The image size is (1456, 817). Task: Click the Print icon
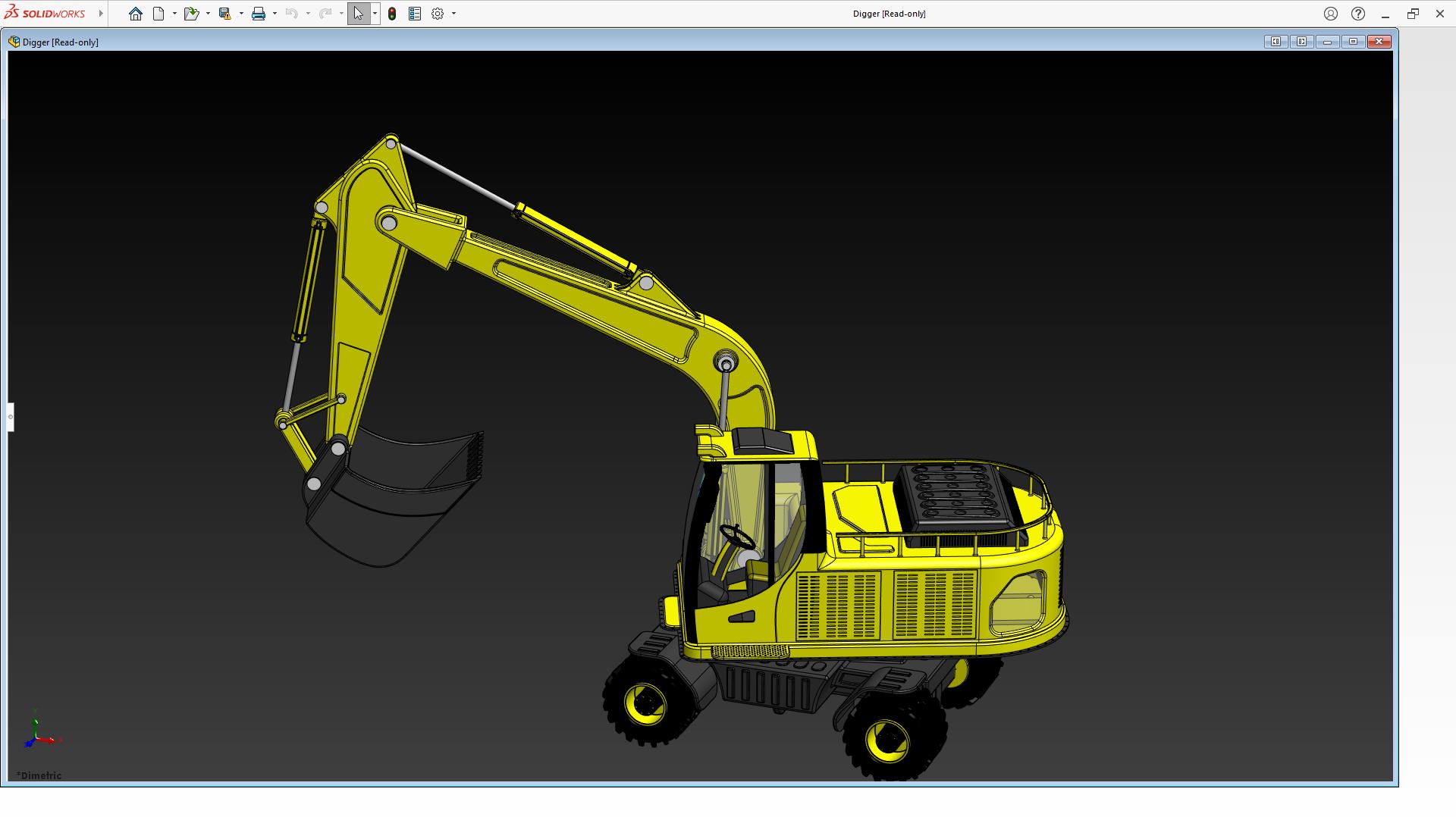(259, 14)
